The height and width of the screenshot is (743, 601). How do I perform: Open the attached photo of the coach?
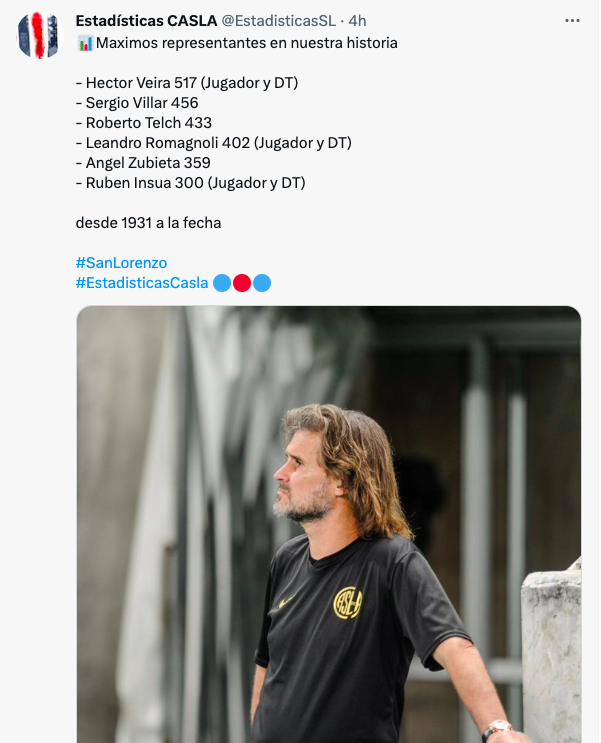click(329, 524)
